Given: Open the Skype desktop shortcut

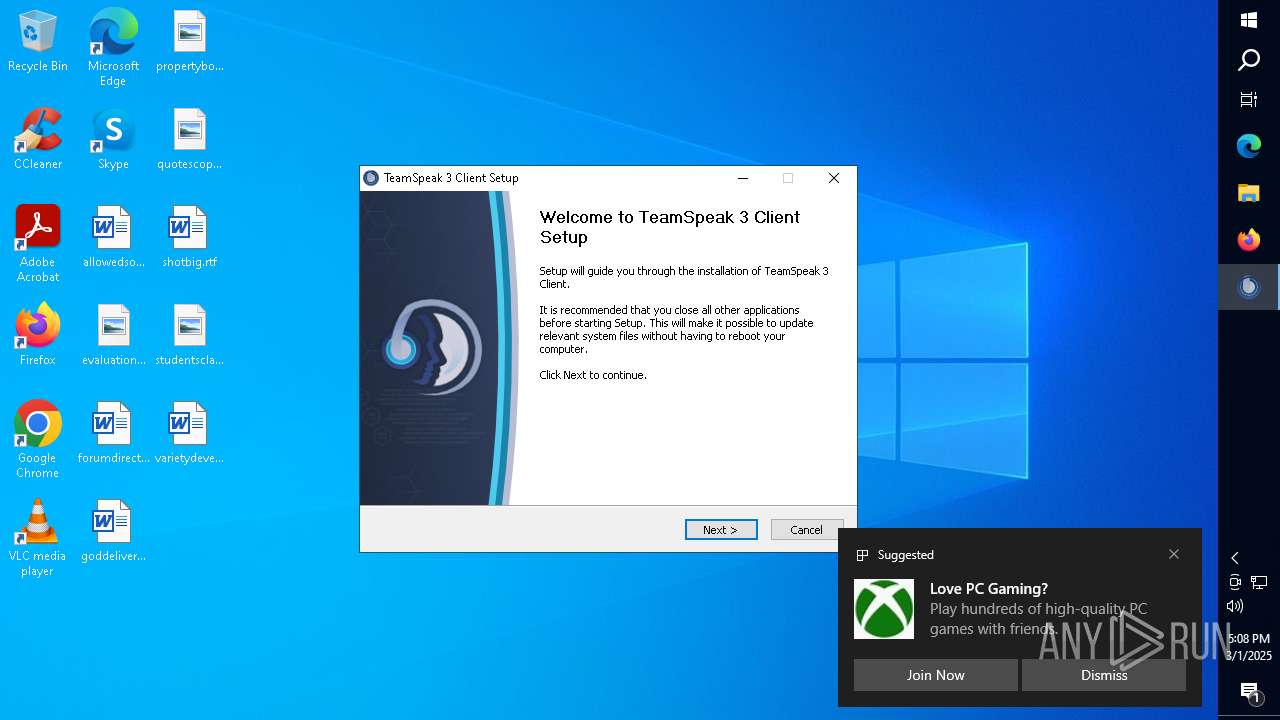Looking at the screenshot, I should click(113, 140).
